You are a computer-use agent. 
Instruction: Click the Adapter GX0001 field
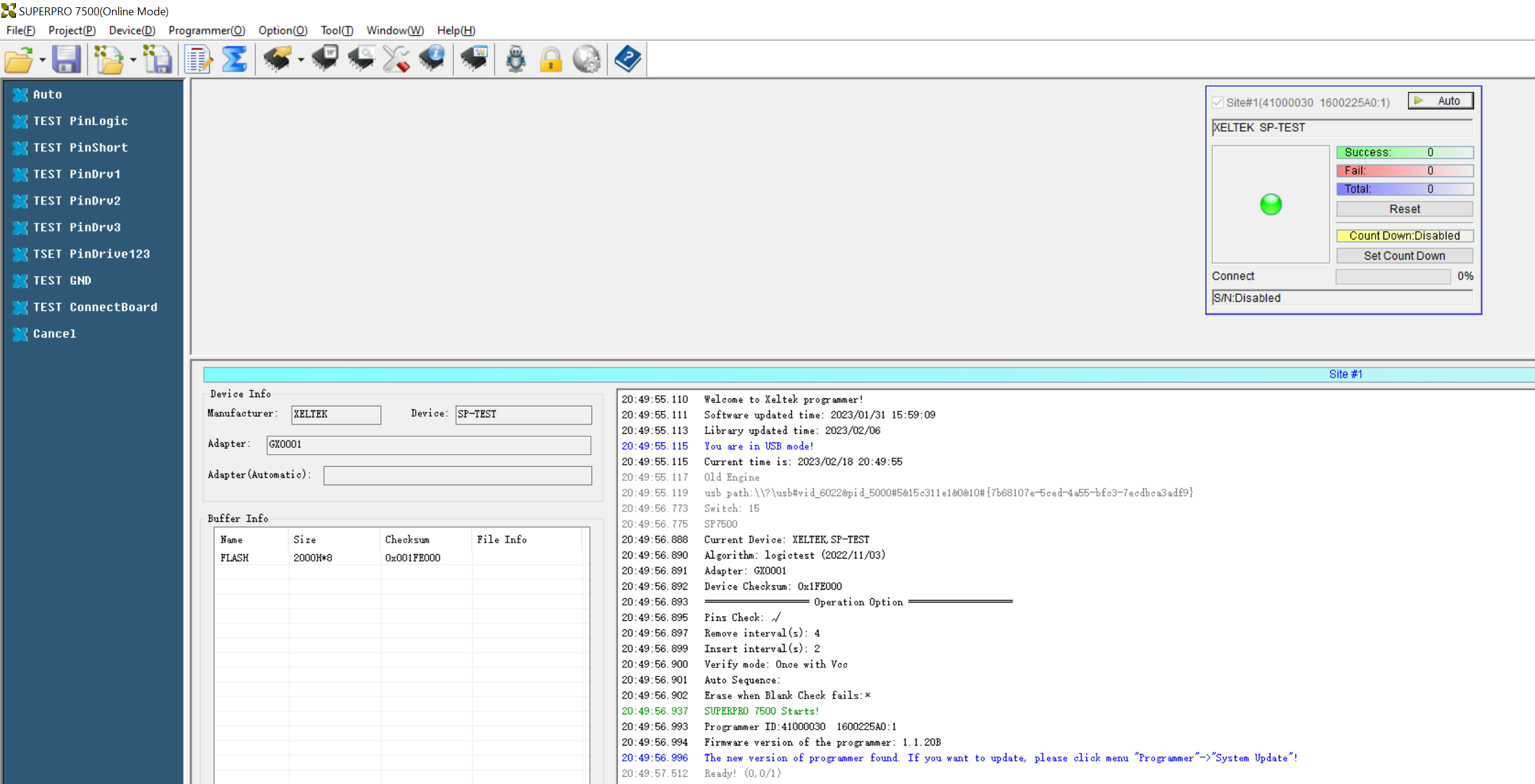(429, 445)
